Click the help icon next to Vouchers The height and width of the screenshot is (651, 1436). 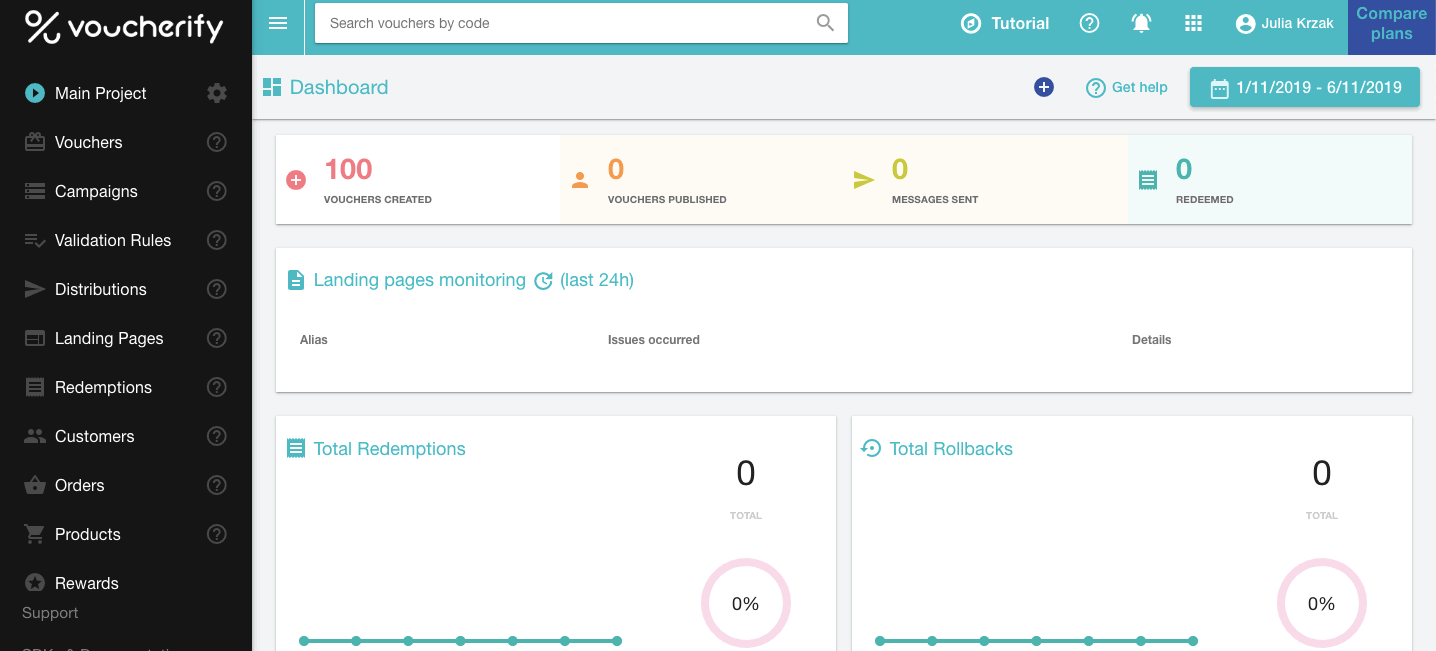[216, 142]
